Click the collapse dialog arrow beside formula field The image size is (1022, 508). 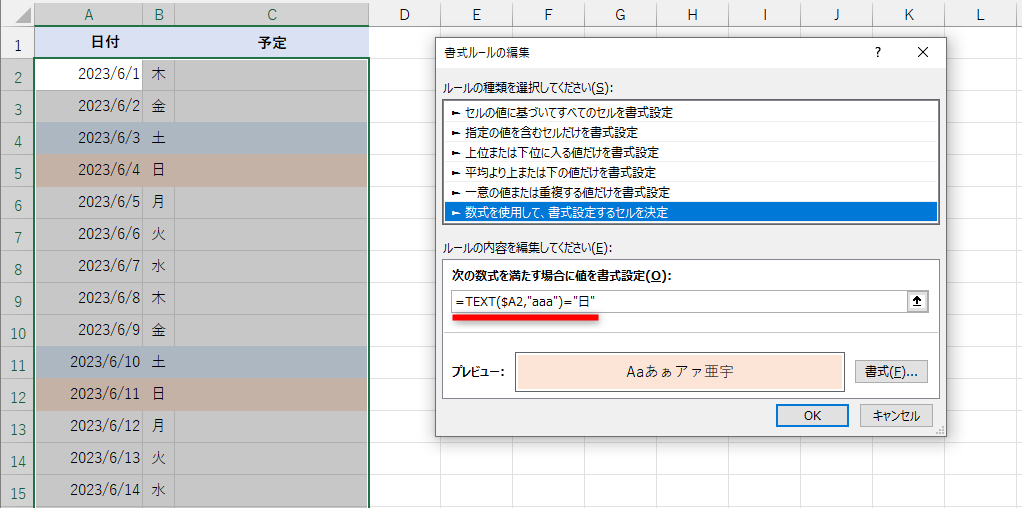tap(917, 301)
